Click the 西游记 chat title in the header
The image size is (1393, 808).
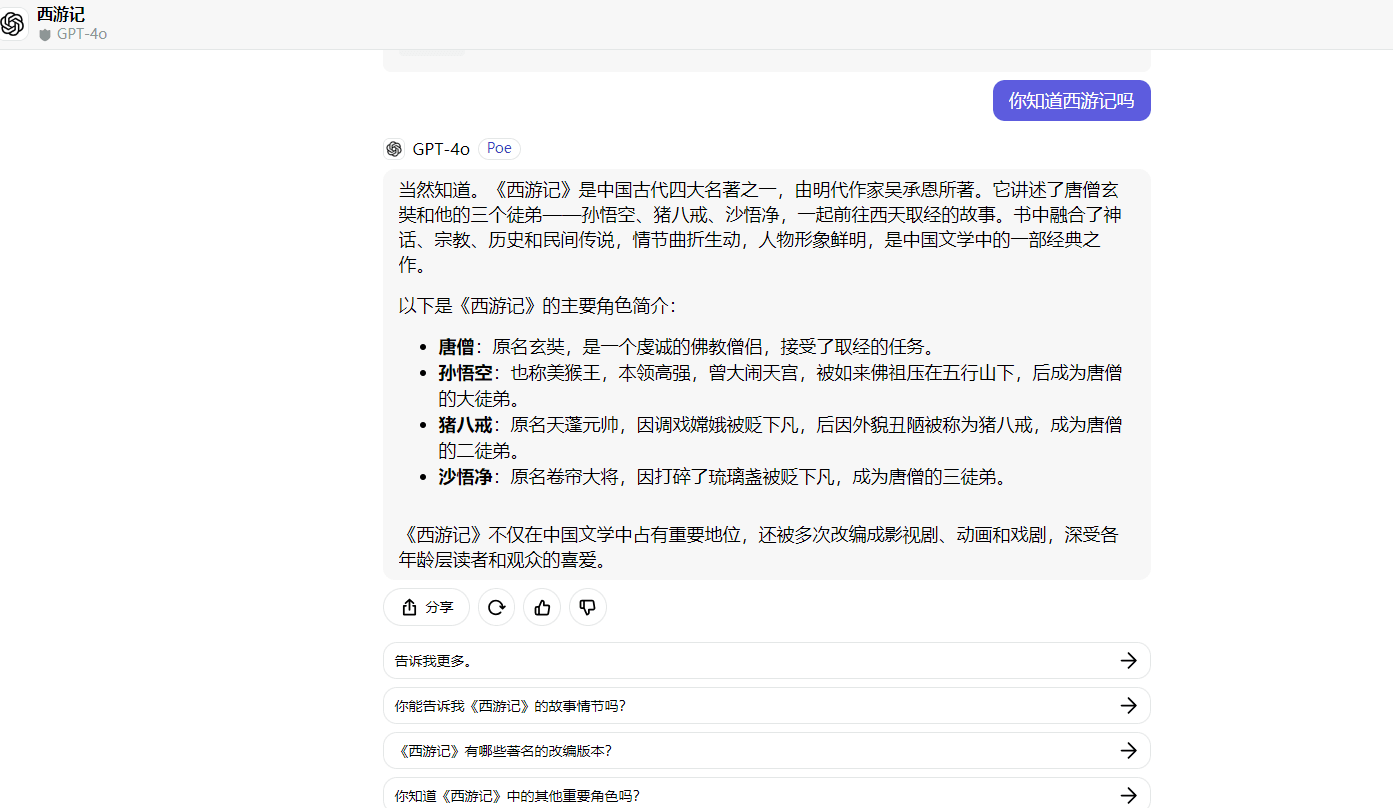tap(61, 15)
